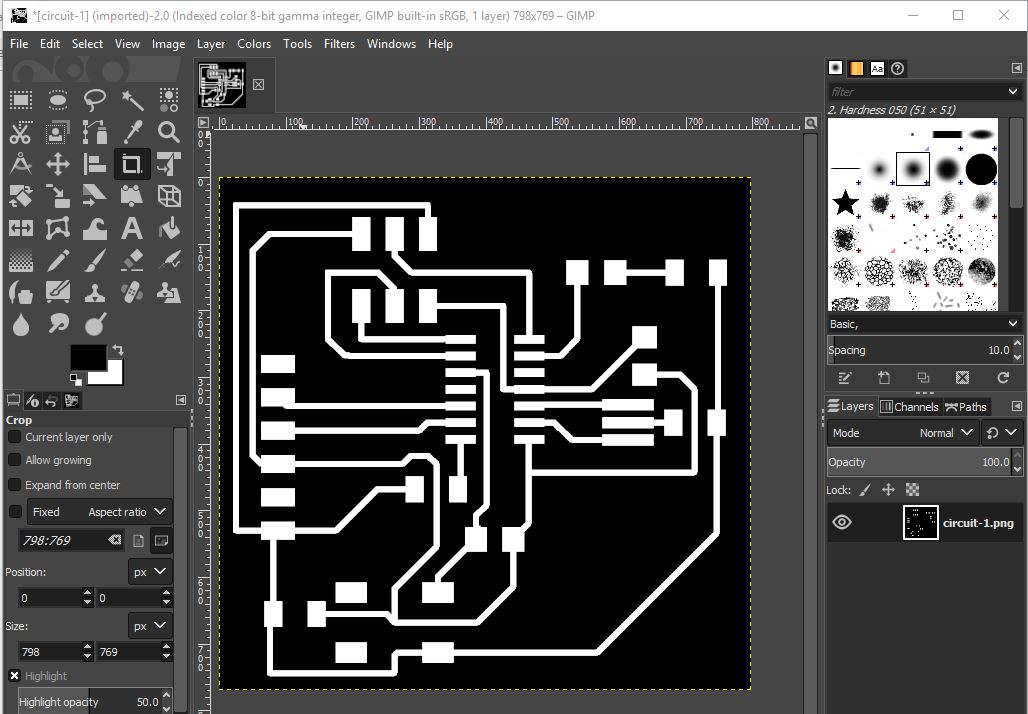Image resolution: width=1028 pixels, height=714 pixels.
Task: Enable Current layer only checkbox
Action: coord(14,437)
